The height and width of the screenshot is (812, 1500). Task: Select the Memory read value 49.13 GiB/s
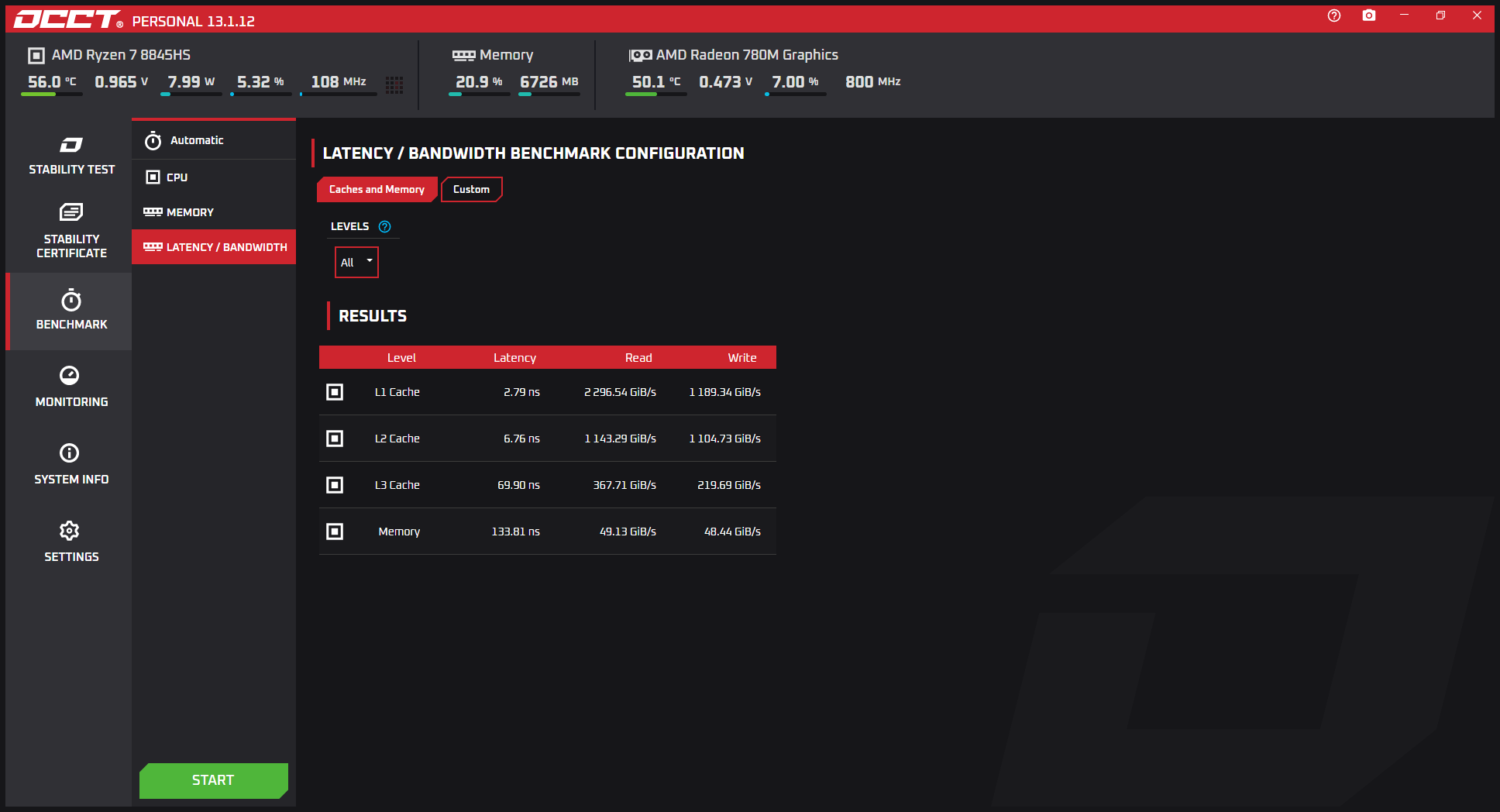[628, 532]
